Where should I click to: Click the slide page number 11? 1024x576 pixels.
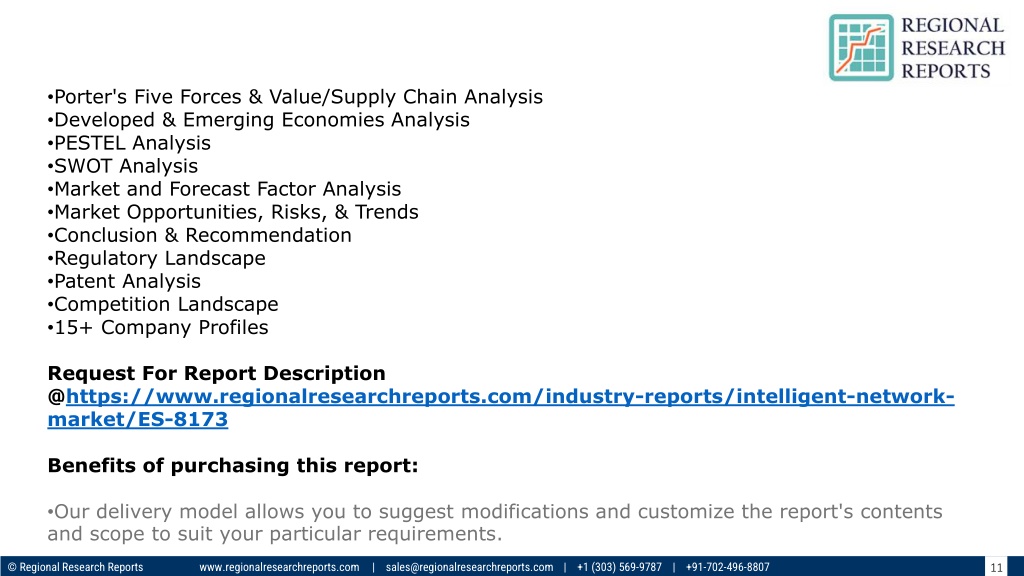pyautogui.click(x=996, y=567)
